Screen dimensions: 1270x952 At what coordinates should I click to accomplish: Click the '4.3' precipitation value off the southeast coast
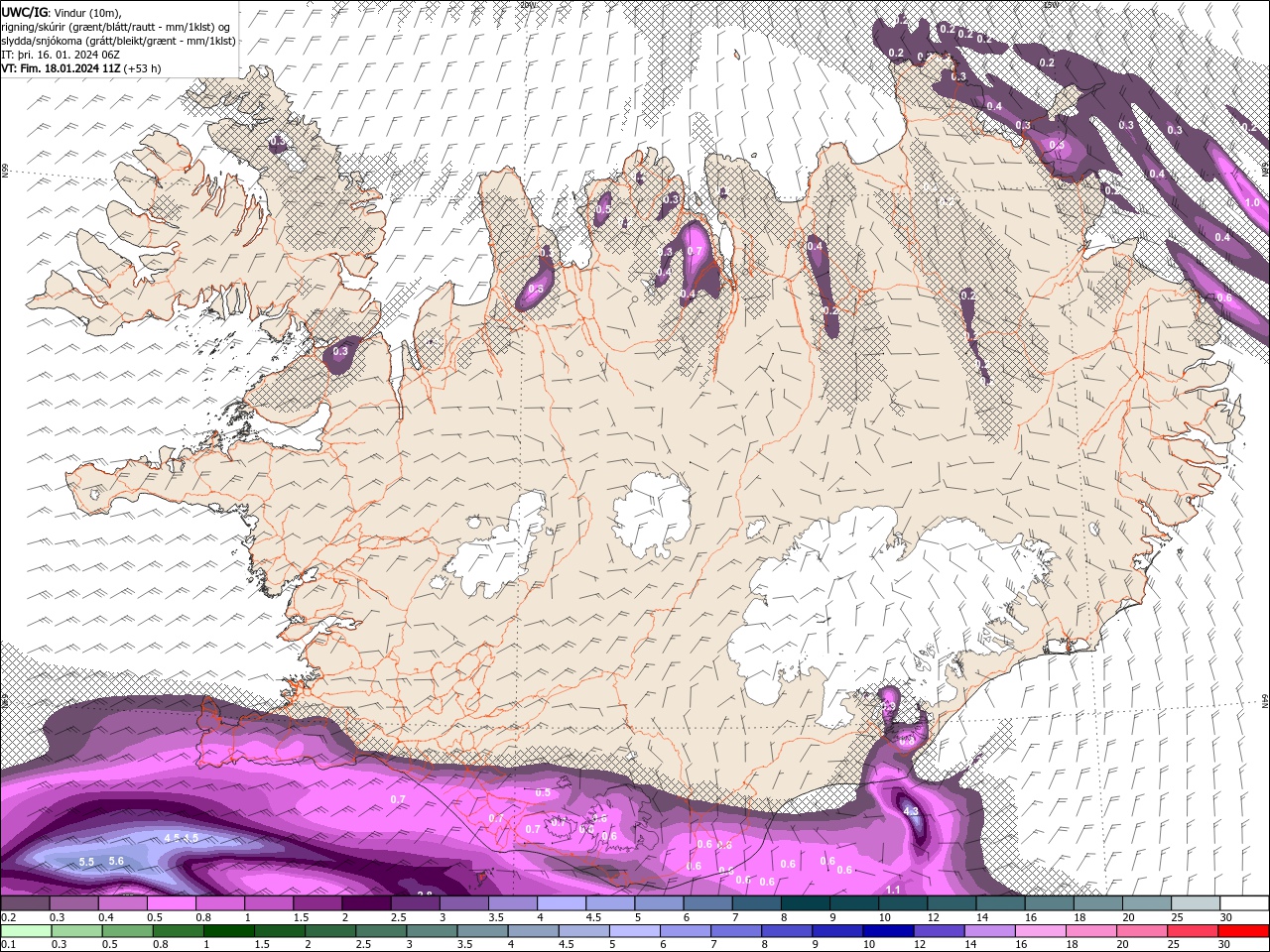[x=911, y=811]
